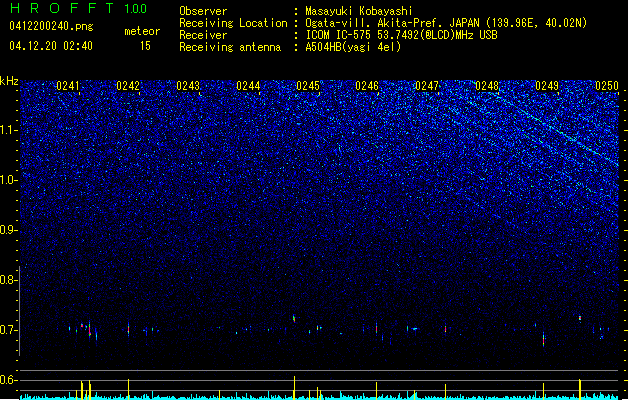Click the 0247 time marker
Image resolution: width=629 pixels, height=400 pixels.
[427, 86]
